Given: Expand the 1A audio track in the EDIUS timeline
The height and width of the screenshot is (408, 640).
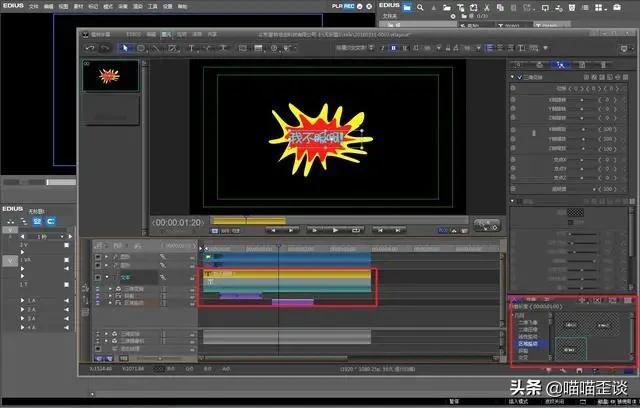Looking at the screenshot, I should [22, 301].
